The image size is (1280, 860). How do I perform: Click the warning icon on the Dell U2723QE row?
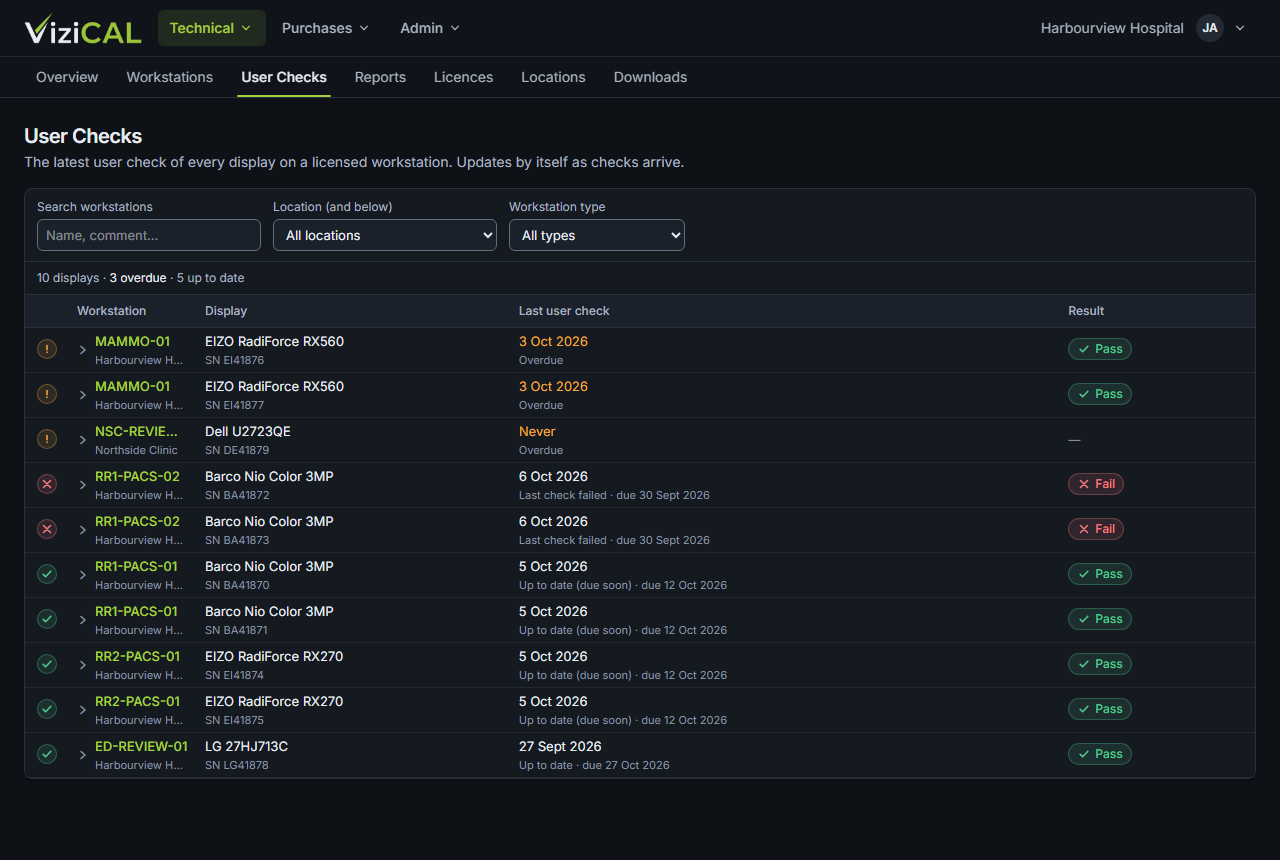click(47, 440)
